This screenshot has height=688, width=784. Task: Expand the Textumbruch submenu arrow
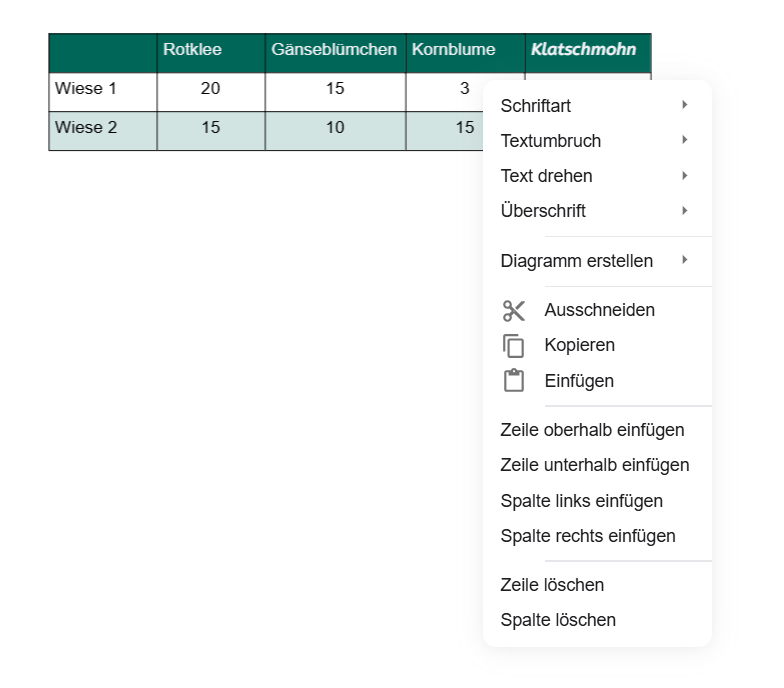[x=684, y=140]
